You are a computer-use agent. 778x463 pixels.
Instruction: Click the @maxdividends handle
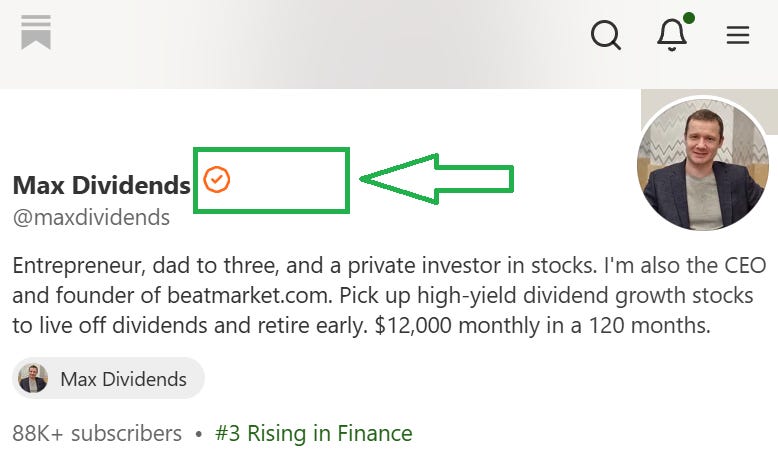(91, 217)
